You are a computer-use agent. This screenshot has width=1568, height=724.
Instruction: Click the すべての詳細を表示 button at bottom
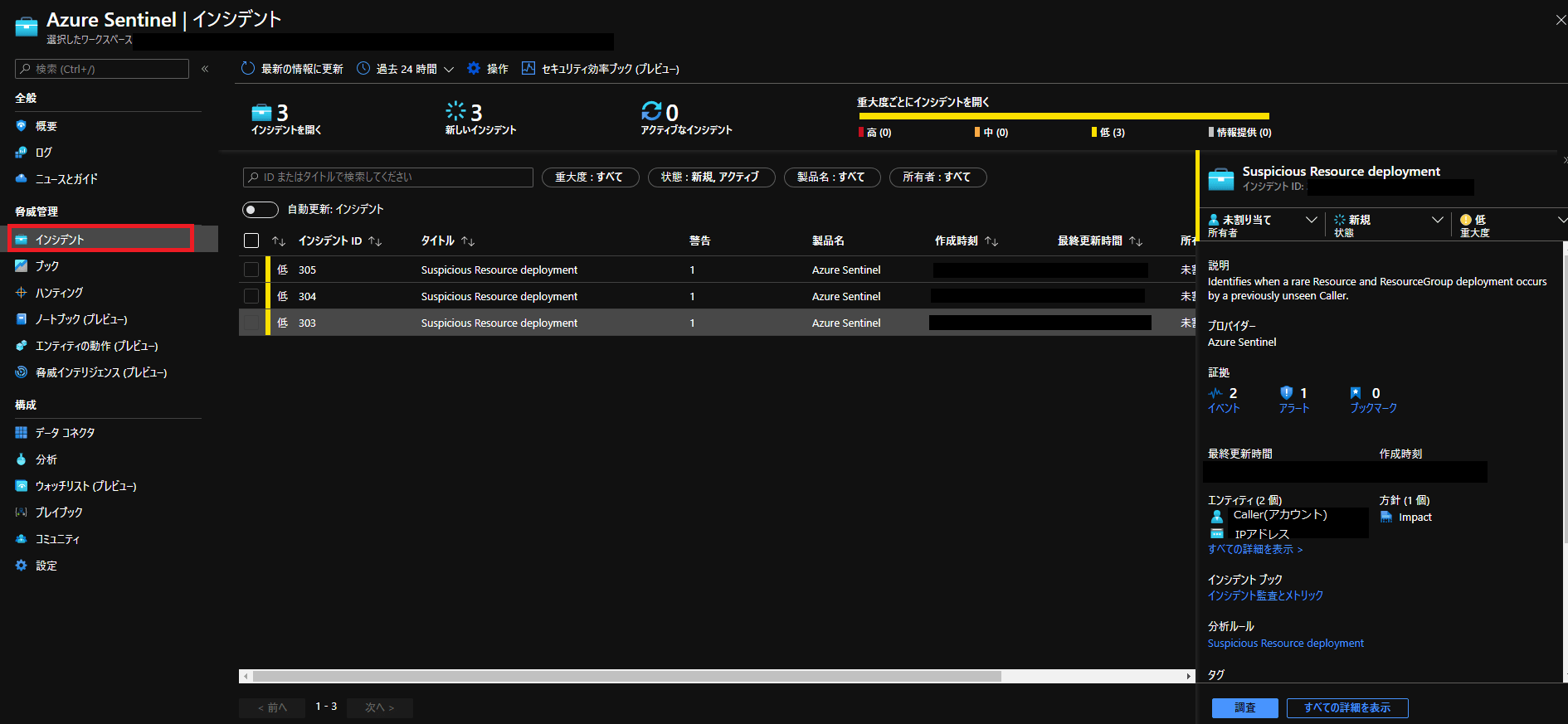pos(1347,707)
